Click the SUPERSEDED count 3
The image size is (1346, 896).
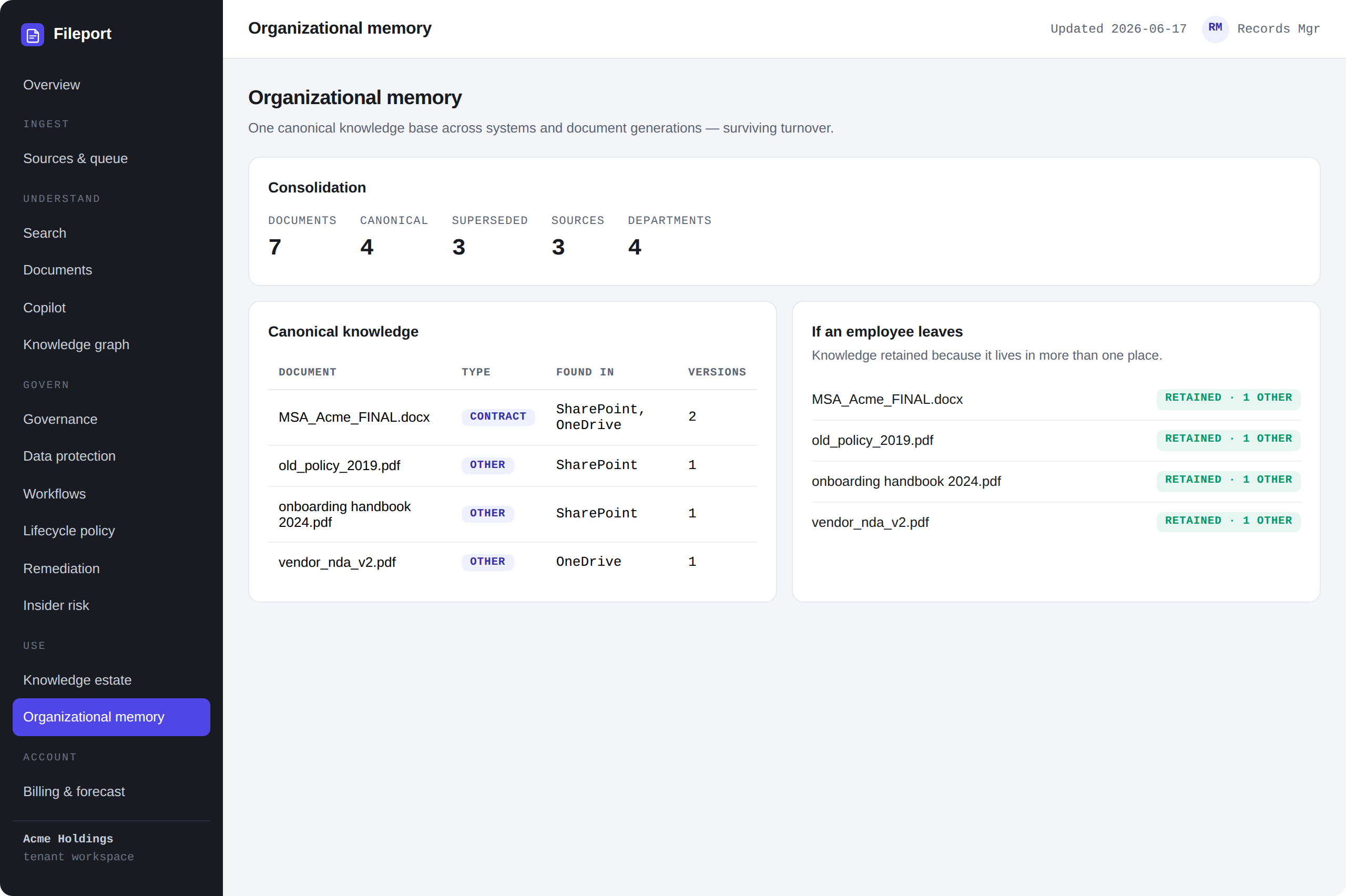tap(459, 247)
